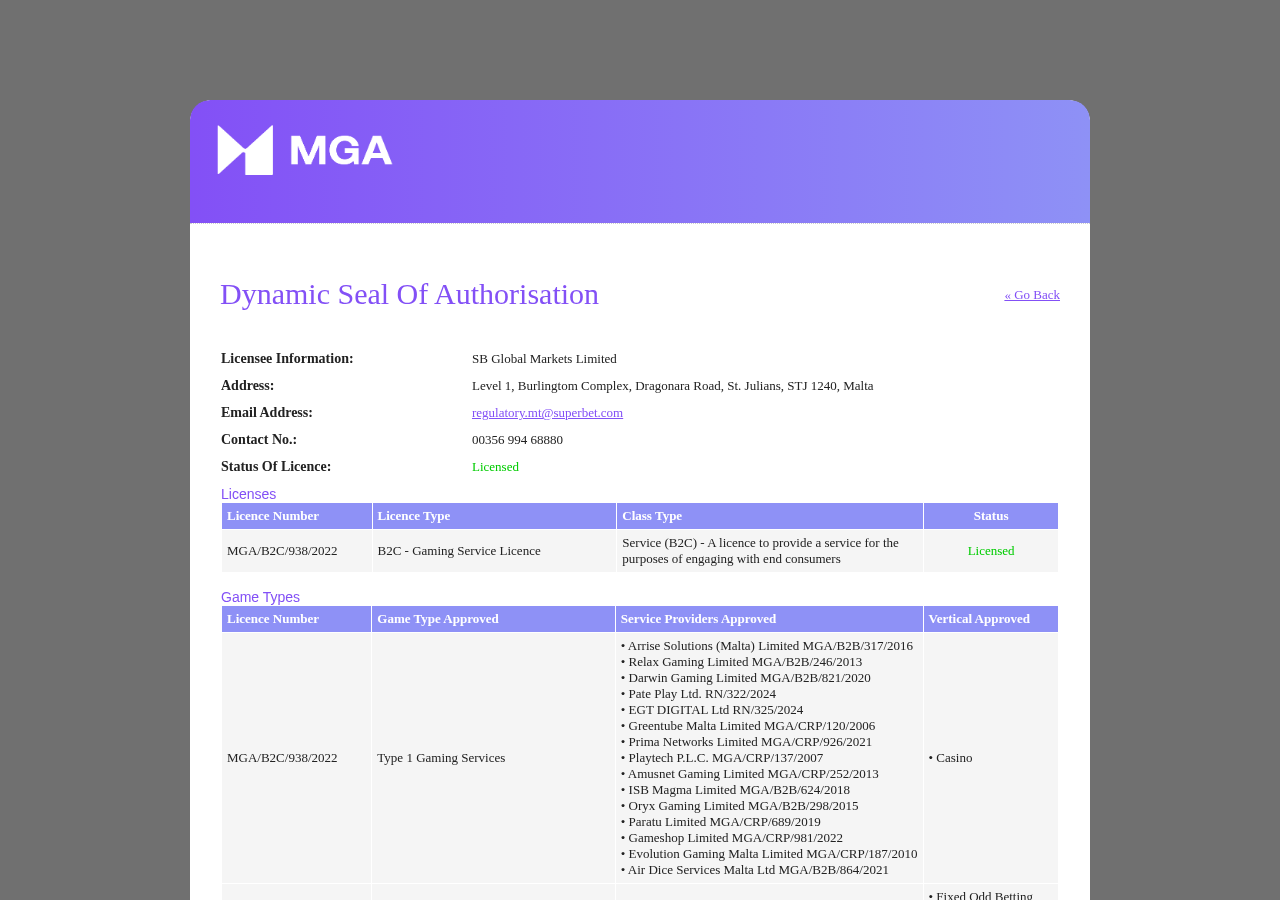
Task: Click Arrise Solutions (Malta) Limited provider entry
Action: click(x=767, y=646)
